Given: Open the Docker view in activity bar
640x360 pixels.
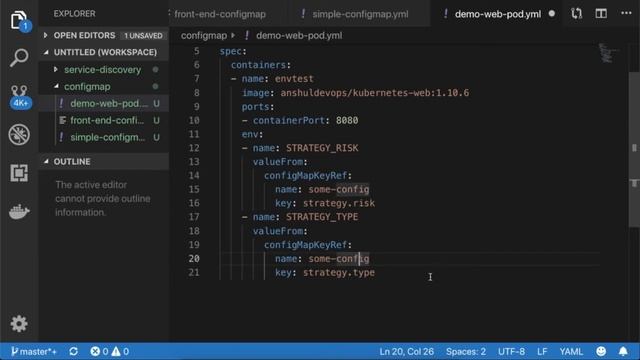Looking at the screenshot, I should (19, 211).
